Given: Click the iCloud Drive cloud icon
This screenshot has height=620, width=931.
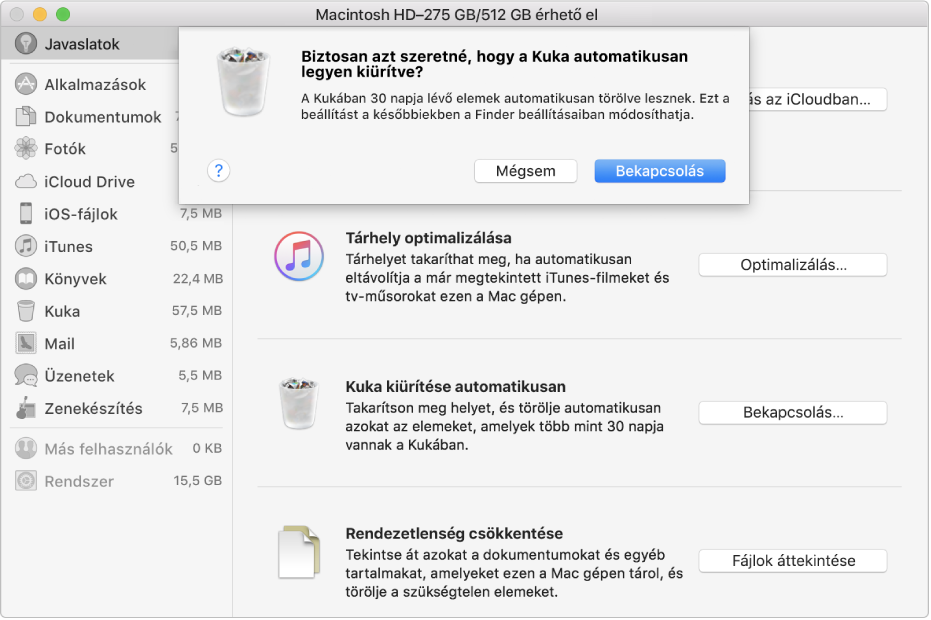Looking at the screenshot, I should (26, 181).
